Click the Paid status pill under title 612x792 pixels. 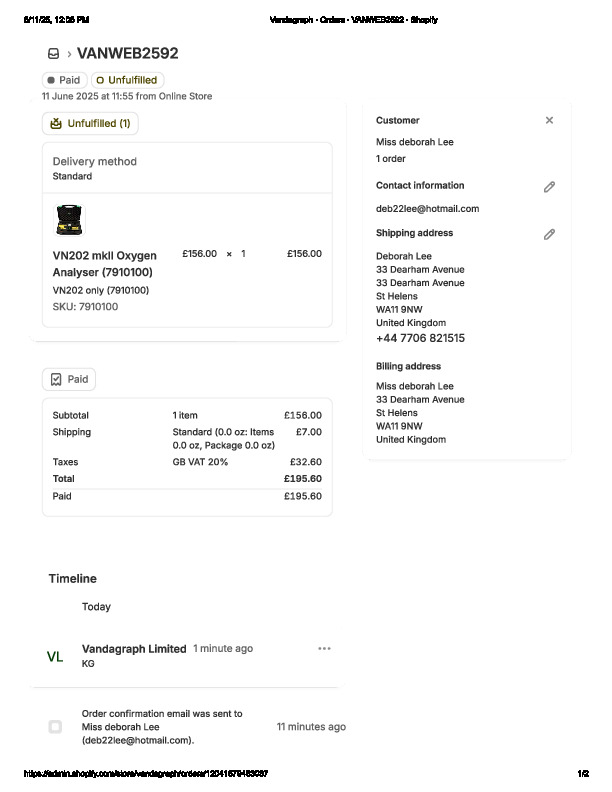63,80
